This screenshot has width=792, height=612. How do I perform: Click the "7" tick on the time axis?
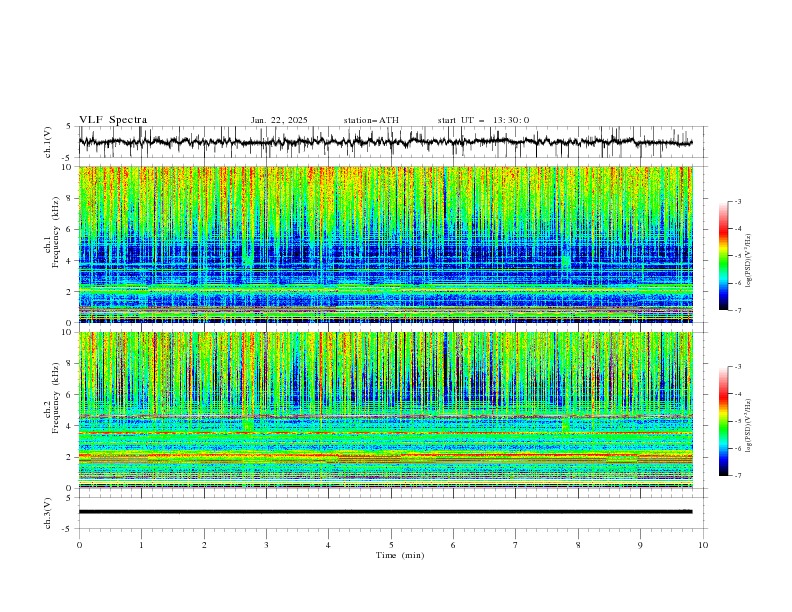516,545
